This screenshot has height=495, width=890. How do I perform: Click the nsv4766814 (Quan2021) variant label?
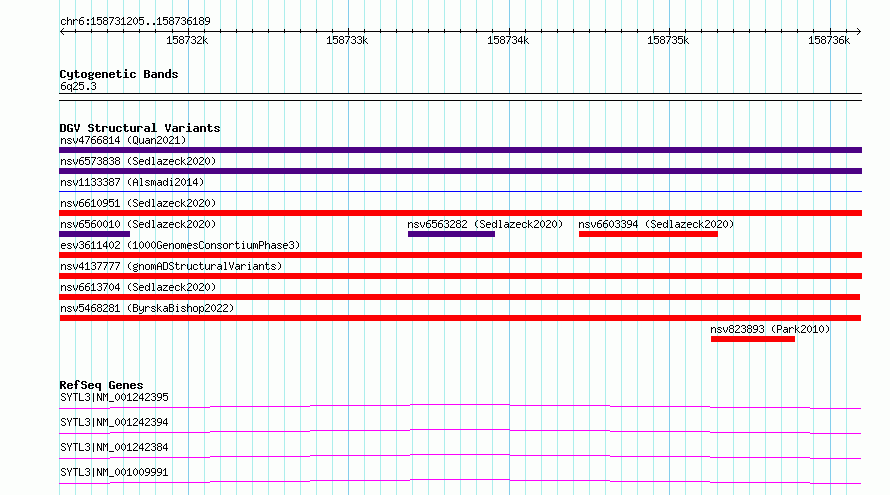[x=123, y=140]
